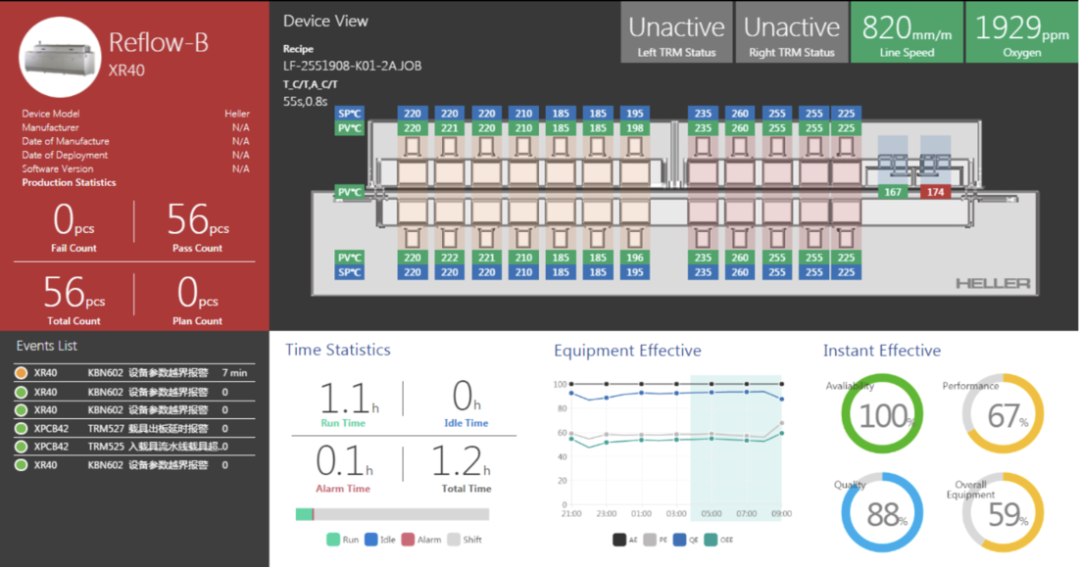1080x568 pixels.
Task: Click the Events List heading
Action: [46, 346]
